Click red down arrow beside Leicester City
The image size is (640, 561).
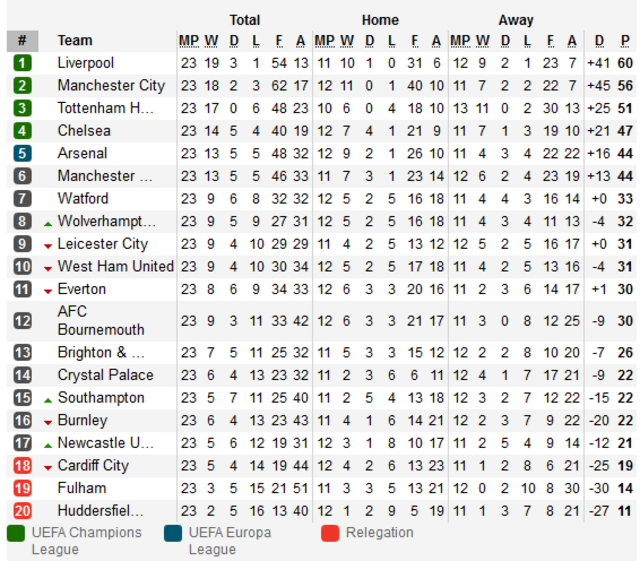point(48,246)
